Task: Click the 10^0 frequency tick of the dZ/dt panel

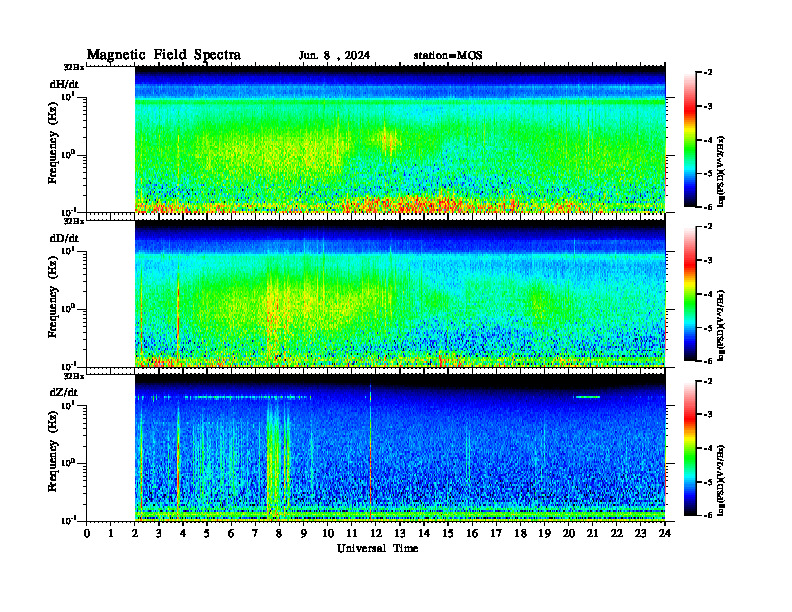Action: coord(68,462)
